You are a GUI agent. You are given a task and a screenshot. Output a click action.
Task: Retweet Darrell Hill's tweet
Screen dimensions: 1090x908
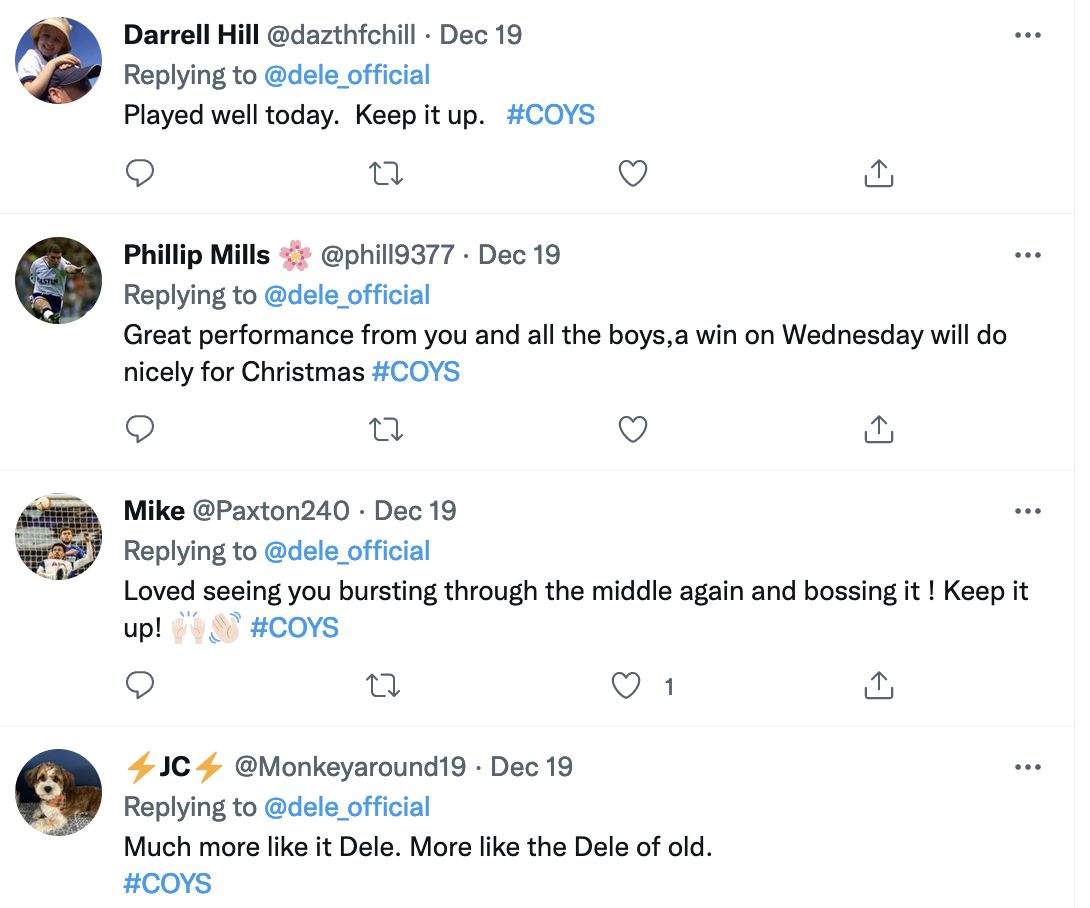[386, 173]
